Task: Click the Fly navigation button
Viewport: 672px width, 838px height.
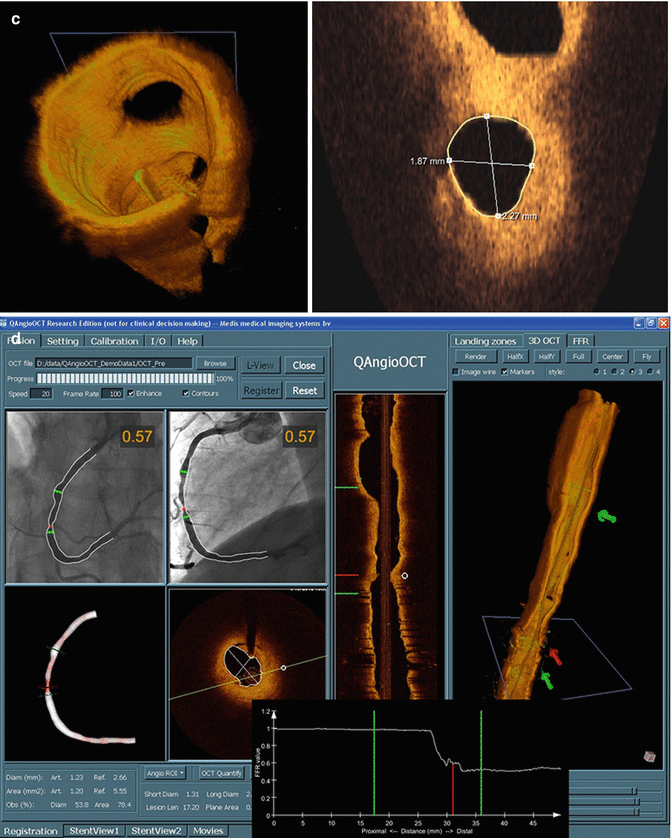Action: click(x=645, y=356)
